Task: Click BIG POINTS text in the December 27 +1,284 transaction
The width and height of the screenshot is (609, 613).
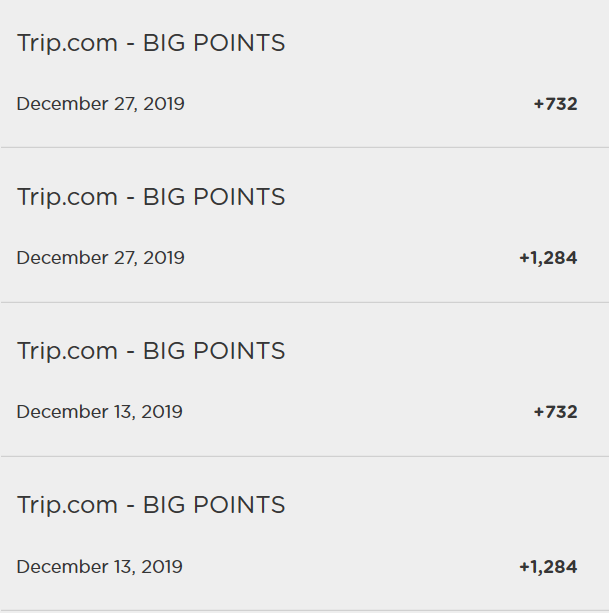Action: tap(214, 197)
